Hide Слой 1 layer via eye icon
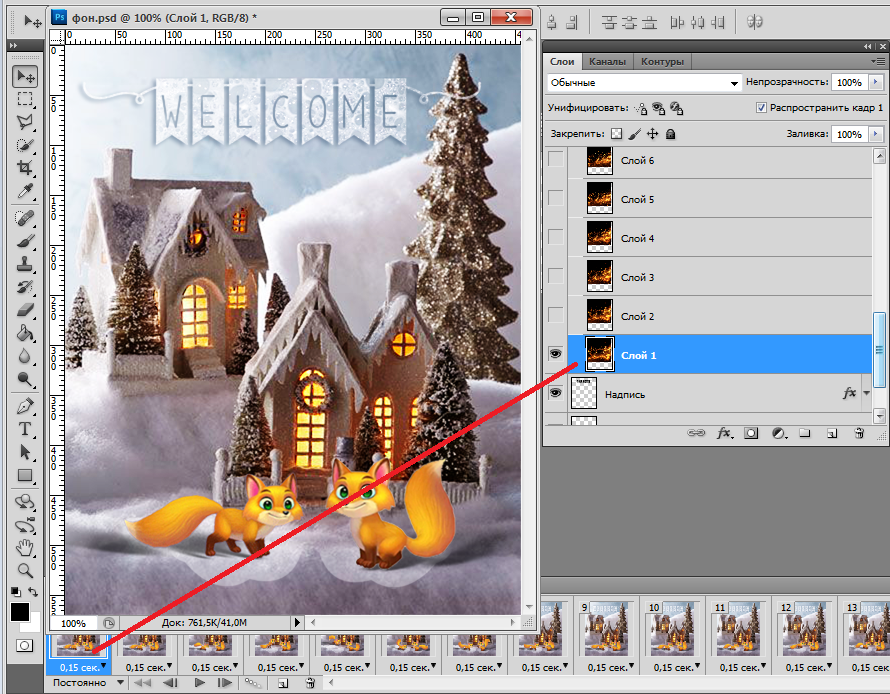Image resolution: width=890 pixels, height=694 pixels. point(556,354)
